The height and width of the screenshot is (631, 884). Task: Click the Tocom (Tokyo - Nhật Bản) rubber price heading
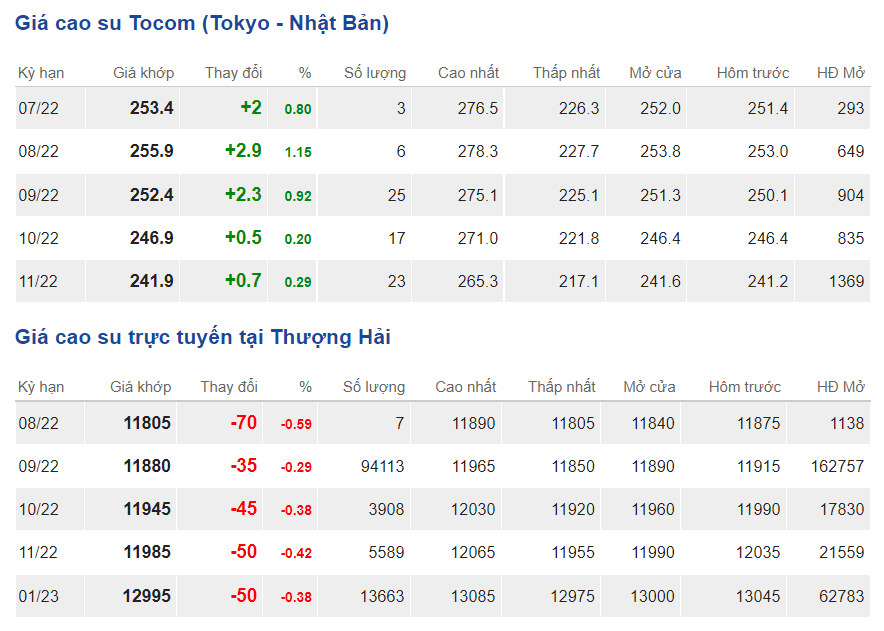[x=202, y=23]
